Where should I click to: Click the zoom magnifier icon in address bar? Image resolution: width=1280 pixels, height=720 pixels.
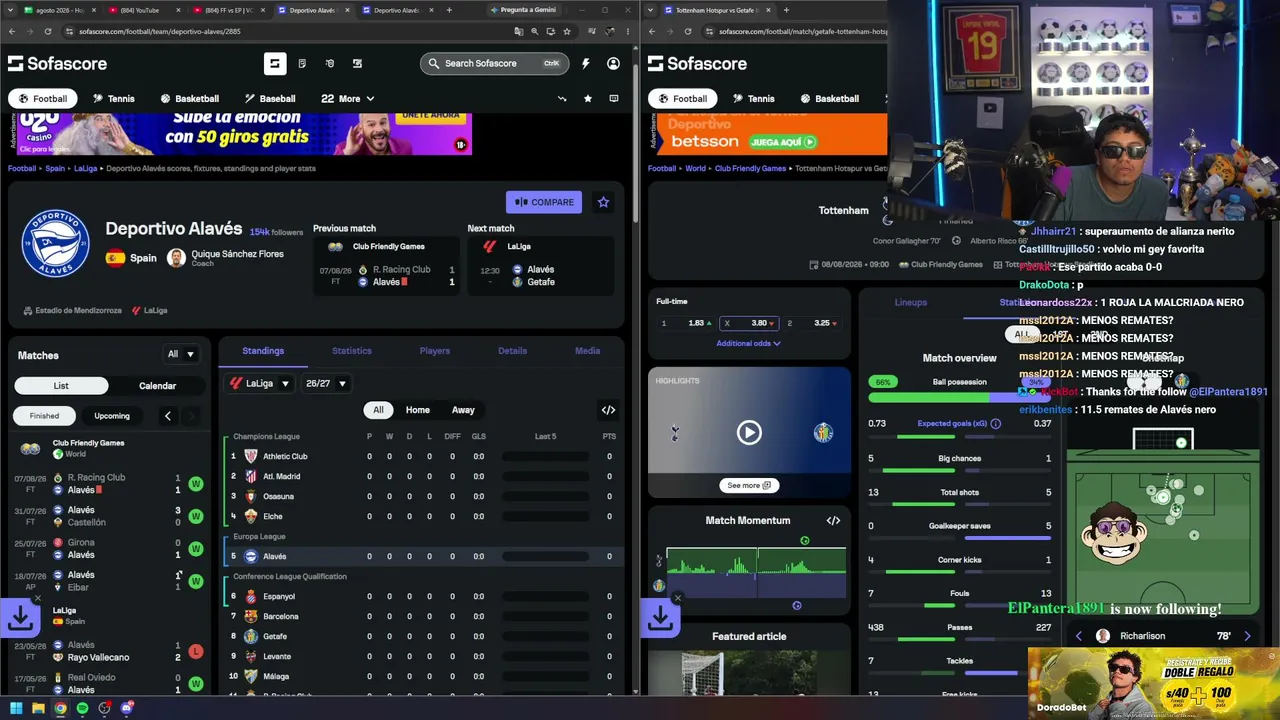coord(535,31)
